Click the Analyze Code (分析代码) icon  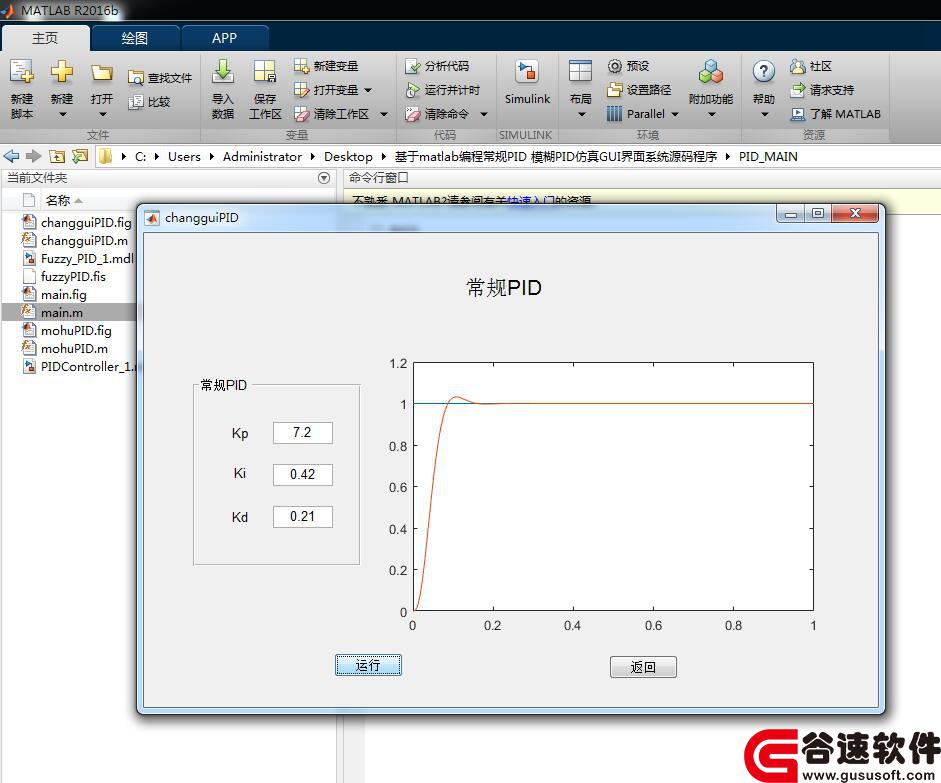coord(412,66)
